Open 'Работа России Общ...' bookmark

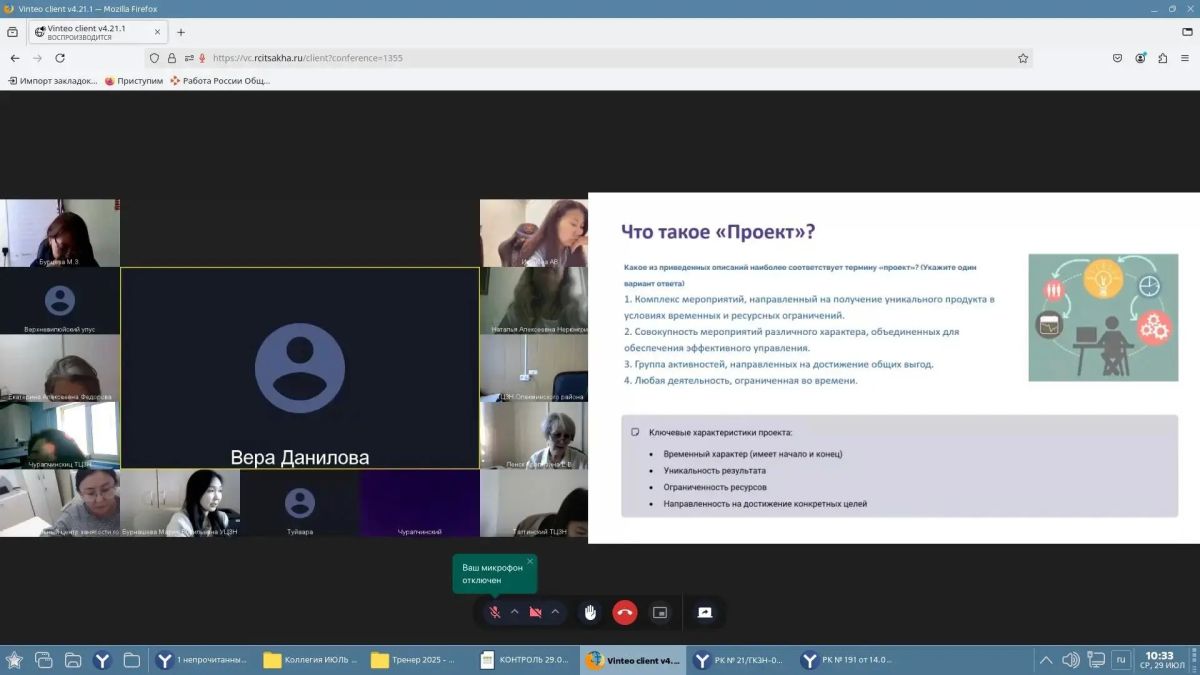[x=220, y=81]
